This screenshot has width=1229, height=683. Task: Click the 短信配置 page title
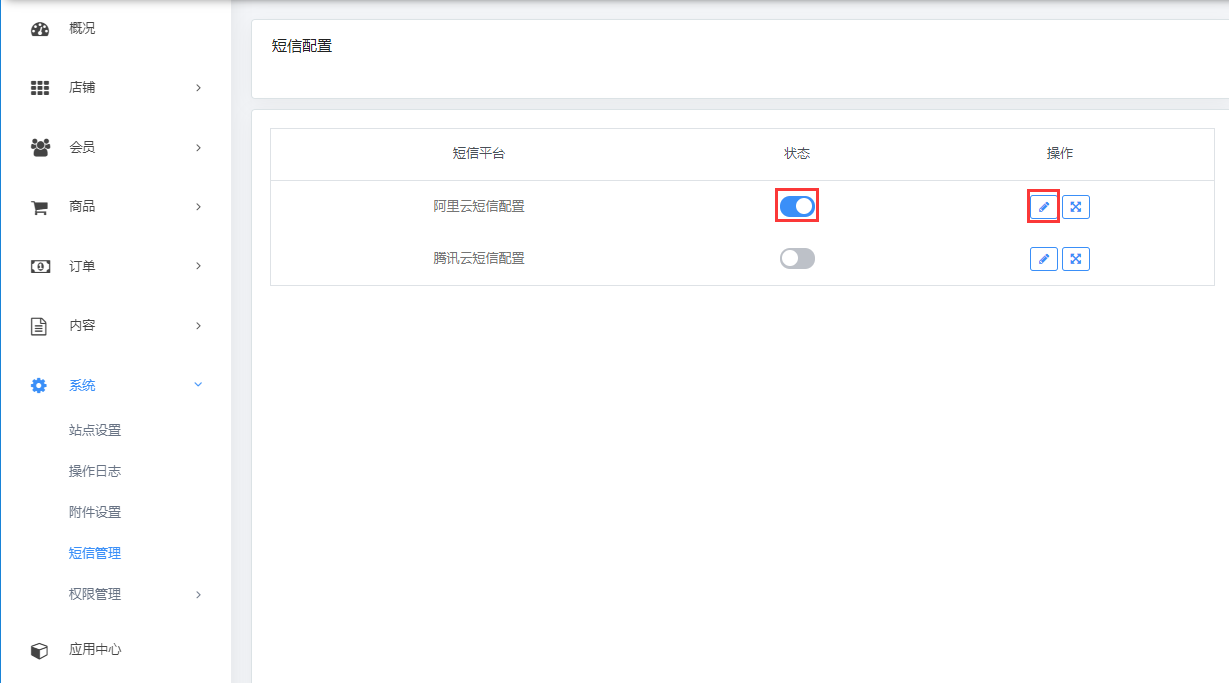302,46
